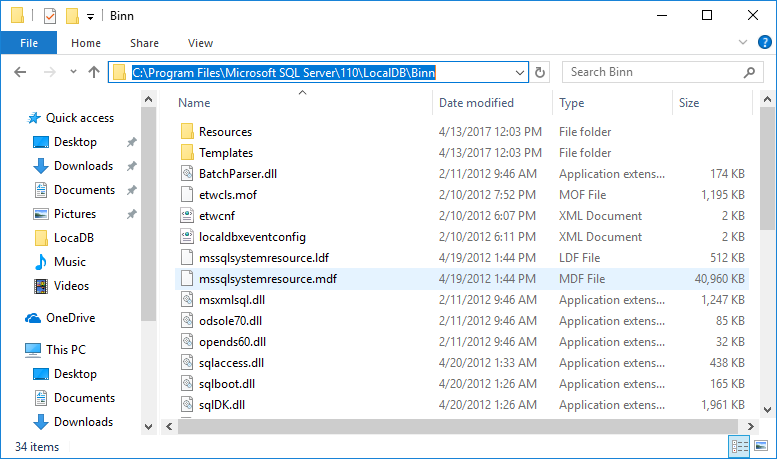Open the File menu
The height and width of the screenshot is (459, 777).
pos(29,43)
